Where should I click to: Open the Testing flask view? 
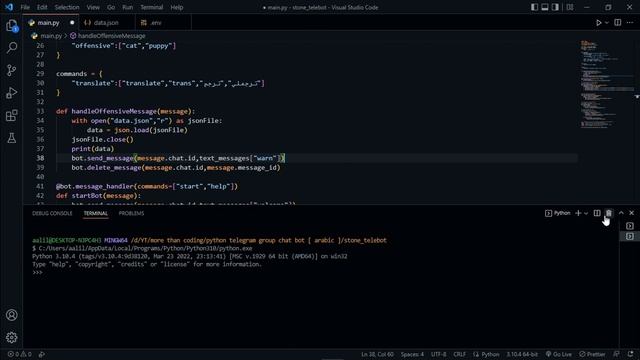(x=11, y=138)
